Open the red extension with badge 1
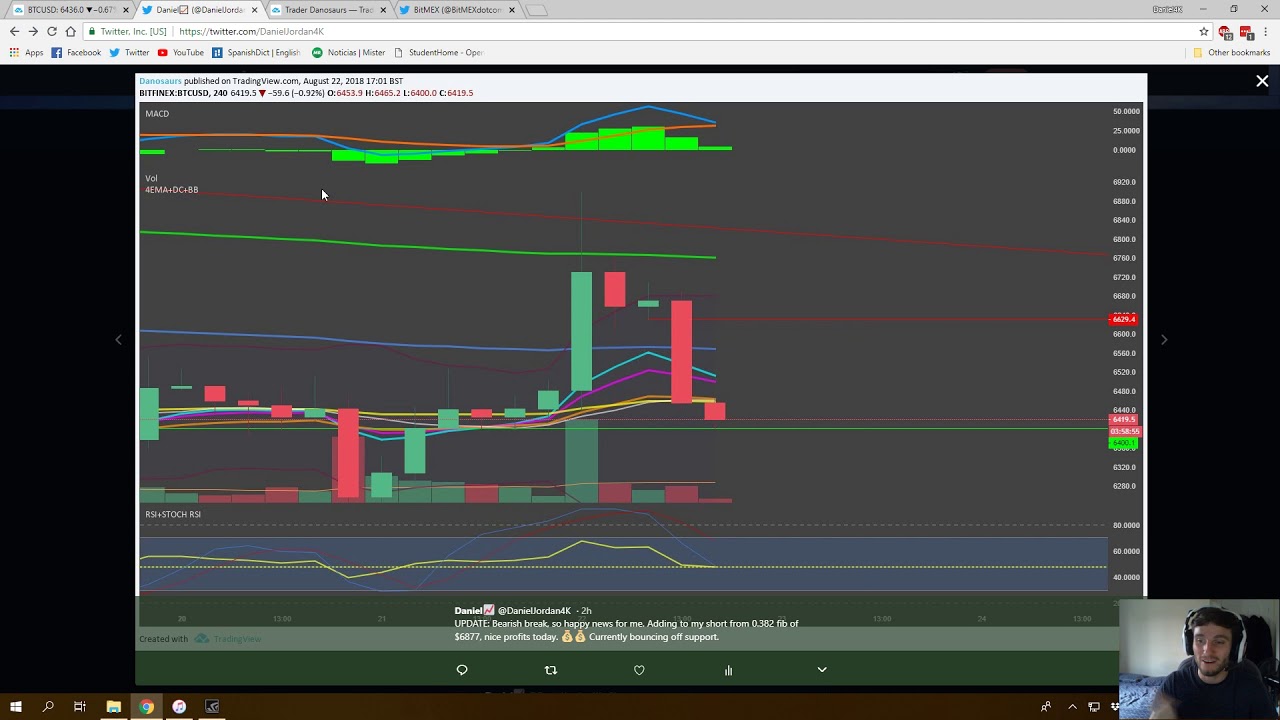1280x720 pixels. 1246,32
